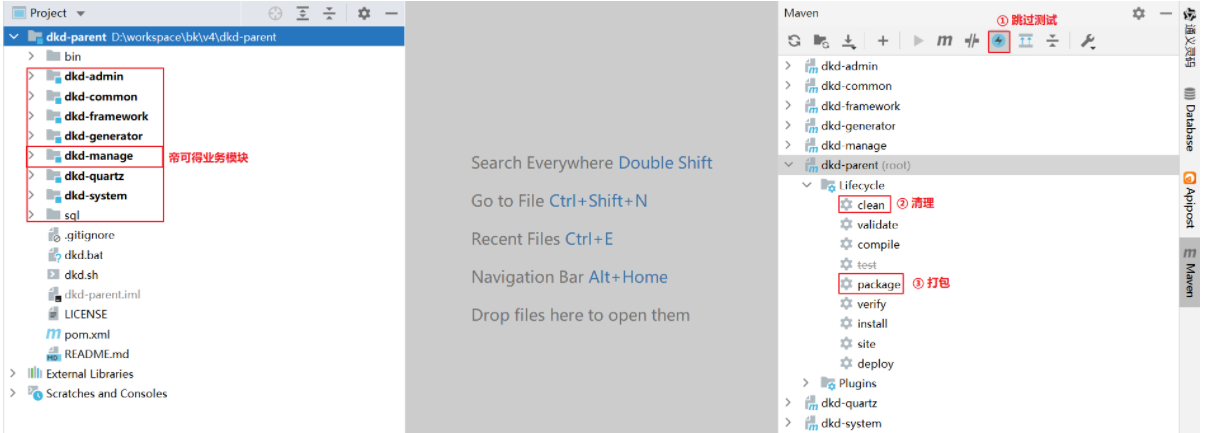Screen dimensions: 1206x433
Task: Expand the bin folder
Action: click(32, 57)
